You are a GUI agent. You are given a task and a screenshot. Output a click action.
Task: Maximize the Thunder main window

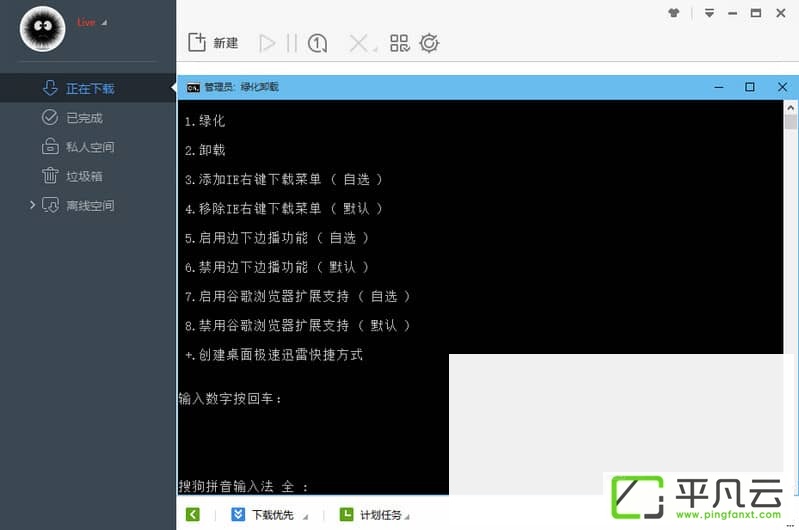[756, 13]
